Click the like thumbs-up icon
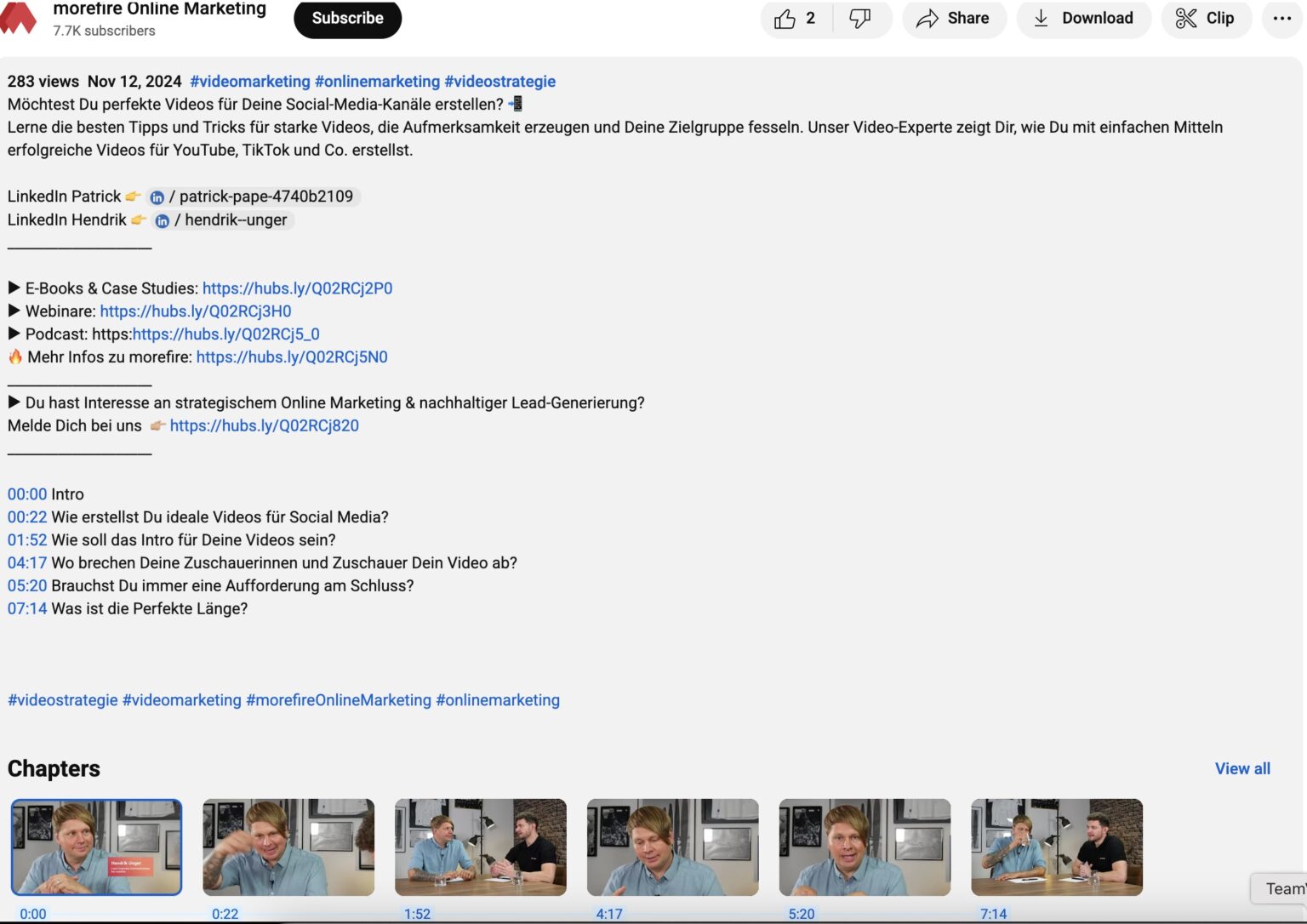Viewport: 1307px width, 924px height. click(785, 18)
